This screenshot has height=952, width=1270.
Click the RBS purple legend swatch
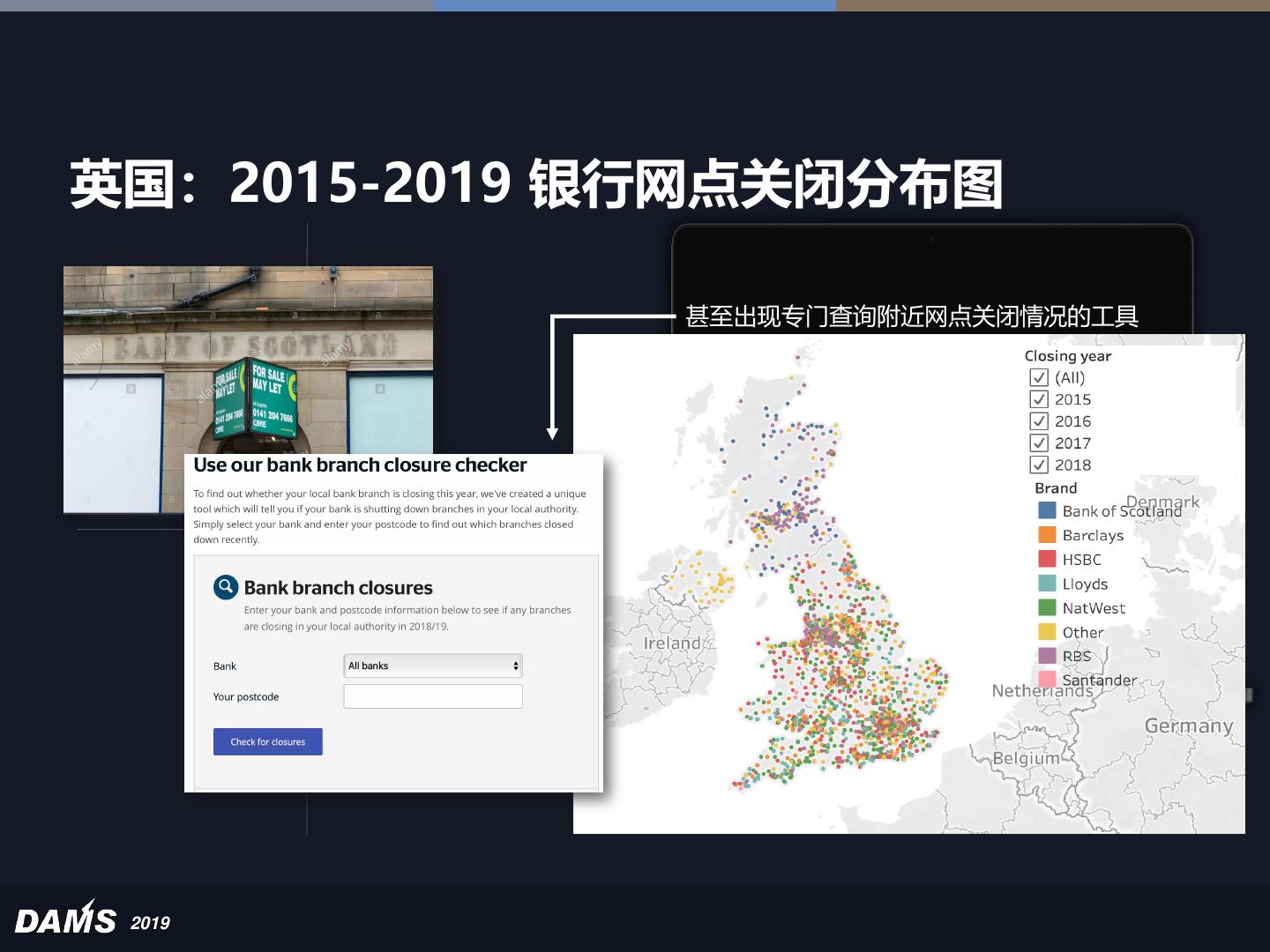(1047, 655)
